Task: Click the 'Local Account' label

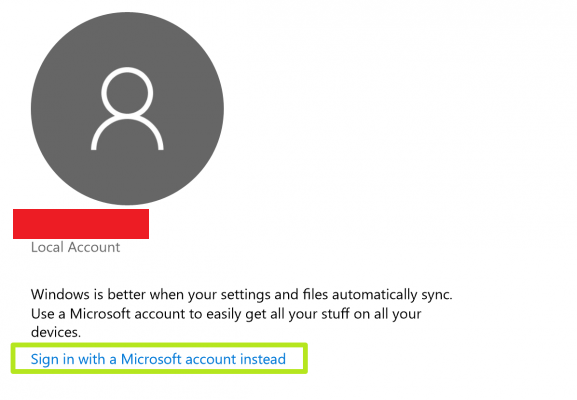Action: (75, 247)
